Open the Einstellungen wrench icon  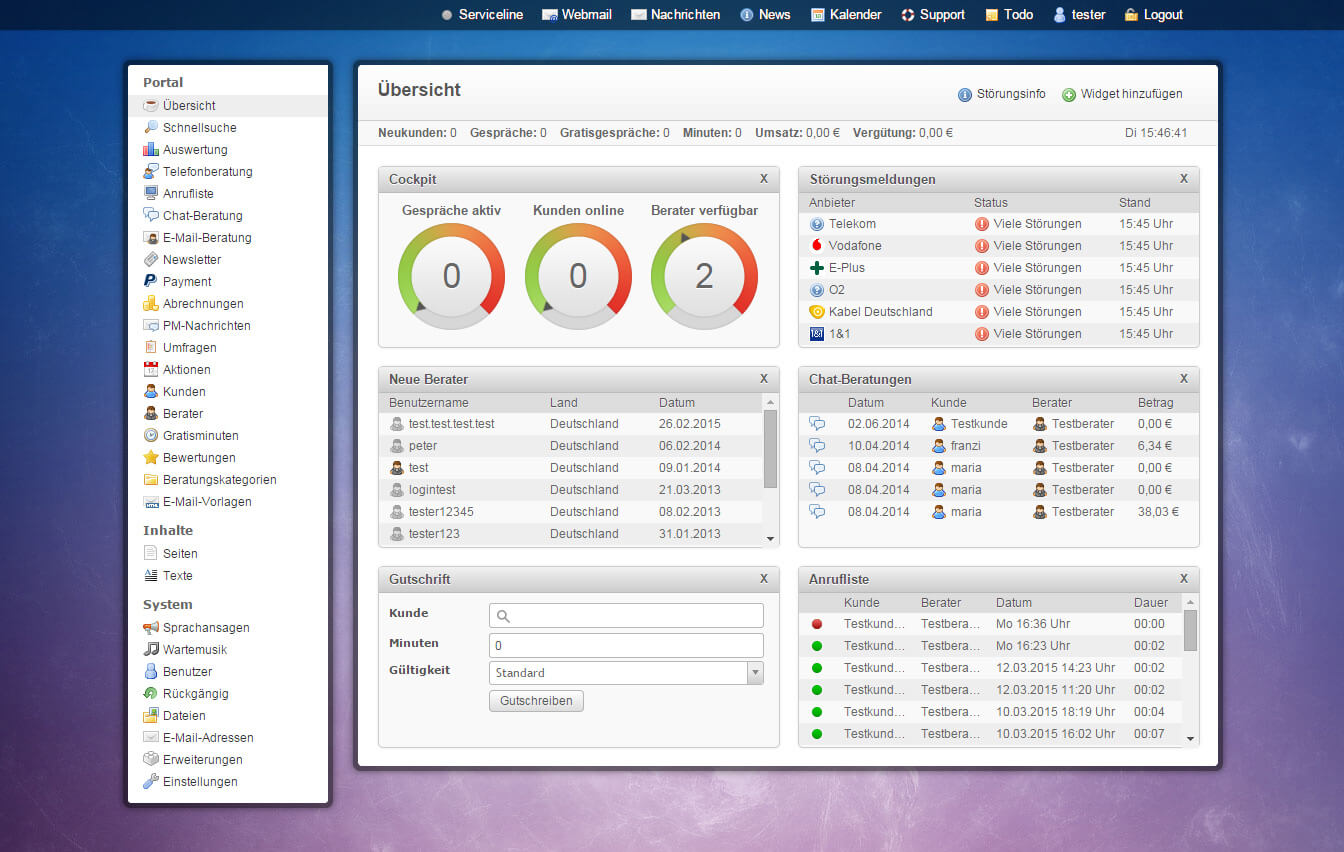[x=151, y=781]
